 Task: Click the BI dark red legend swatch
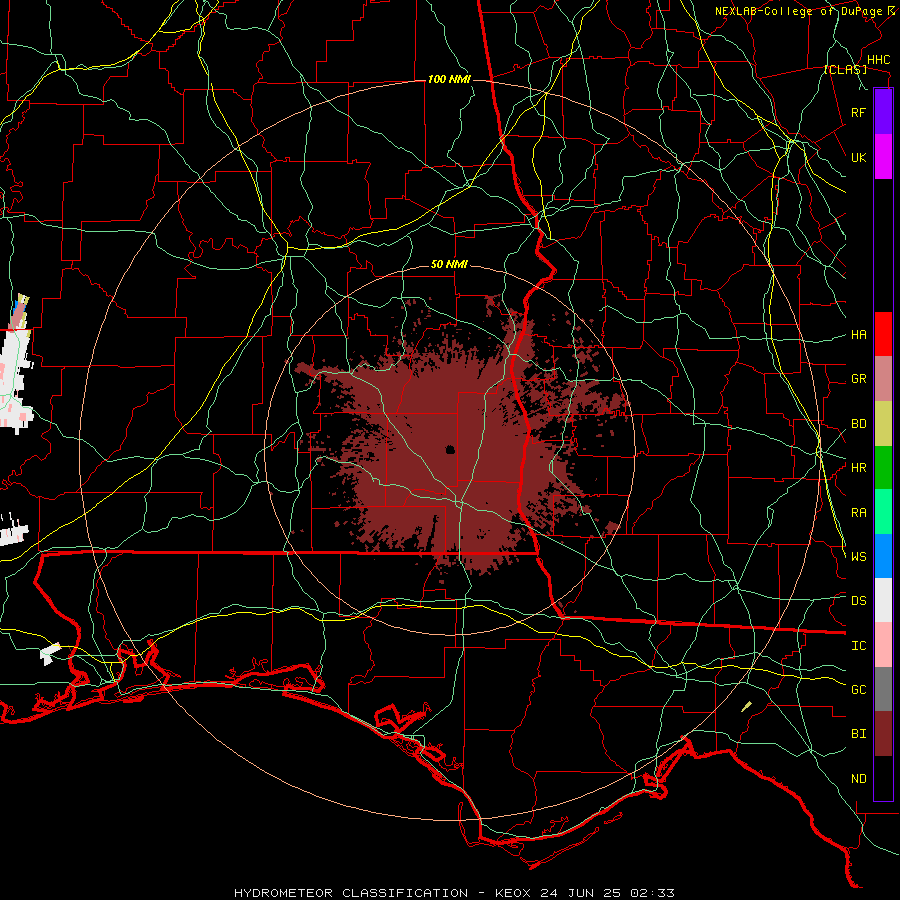click(883, 734)
